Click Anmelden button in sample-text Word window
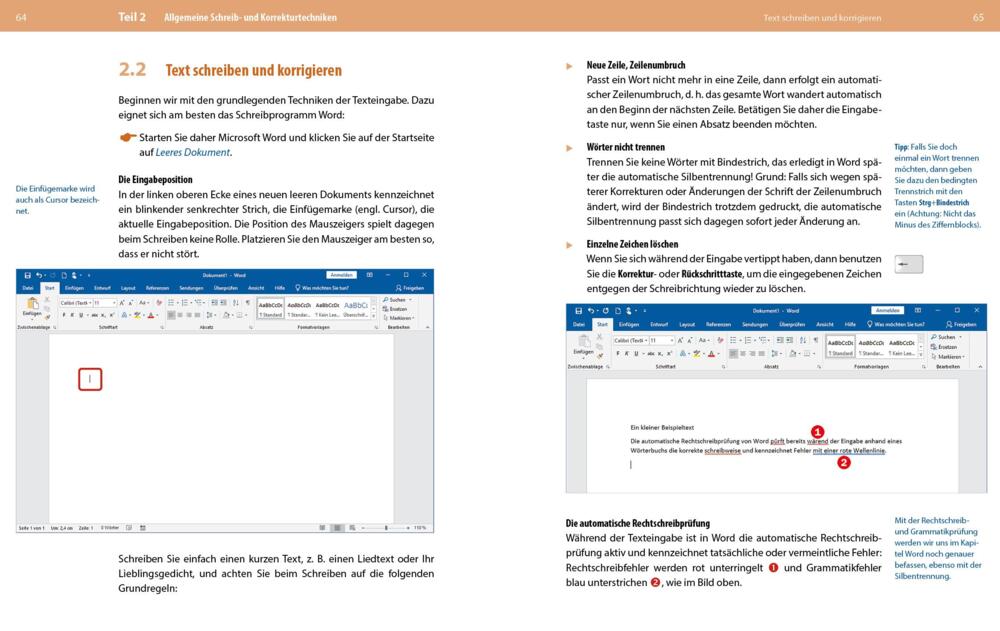The image size is (1000, 631). (888, 310)
